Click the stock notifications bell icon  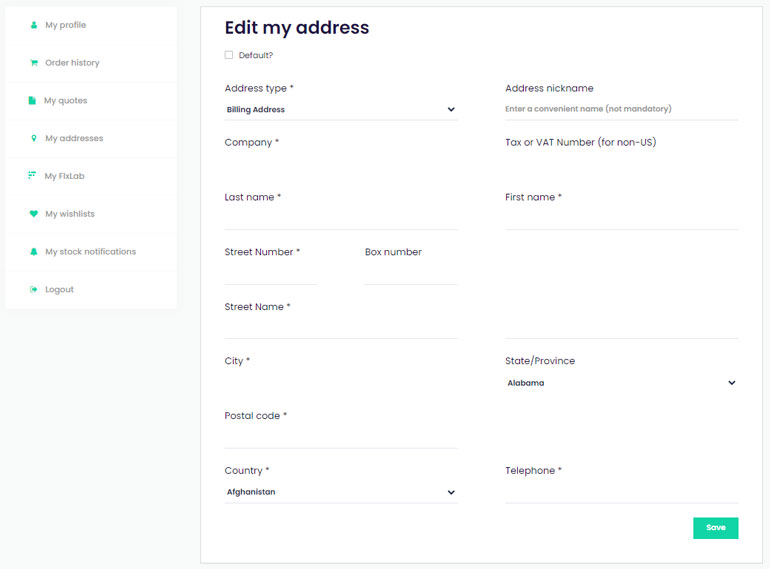click(x=33, y=252)
